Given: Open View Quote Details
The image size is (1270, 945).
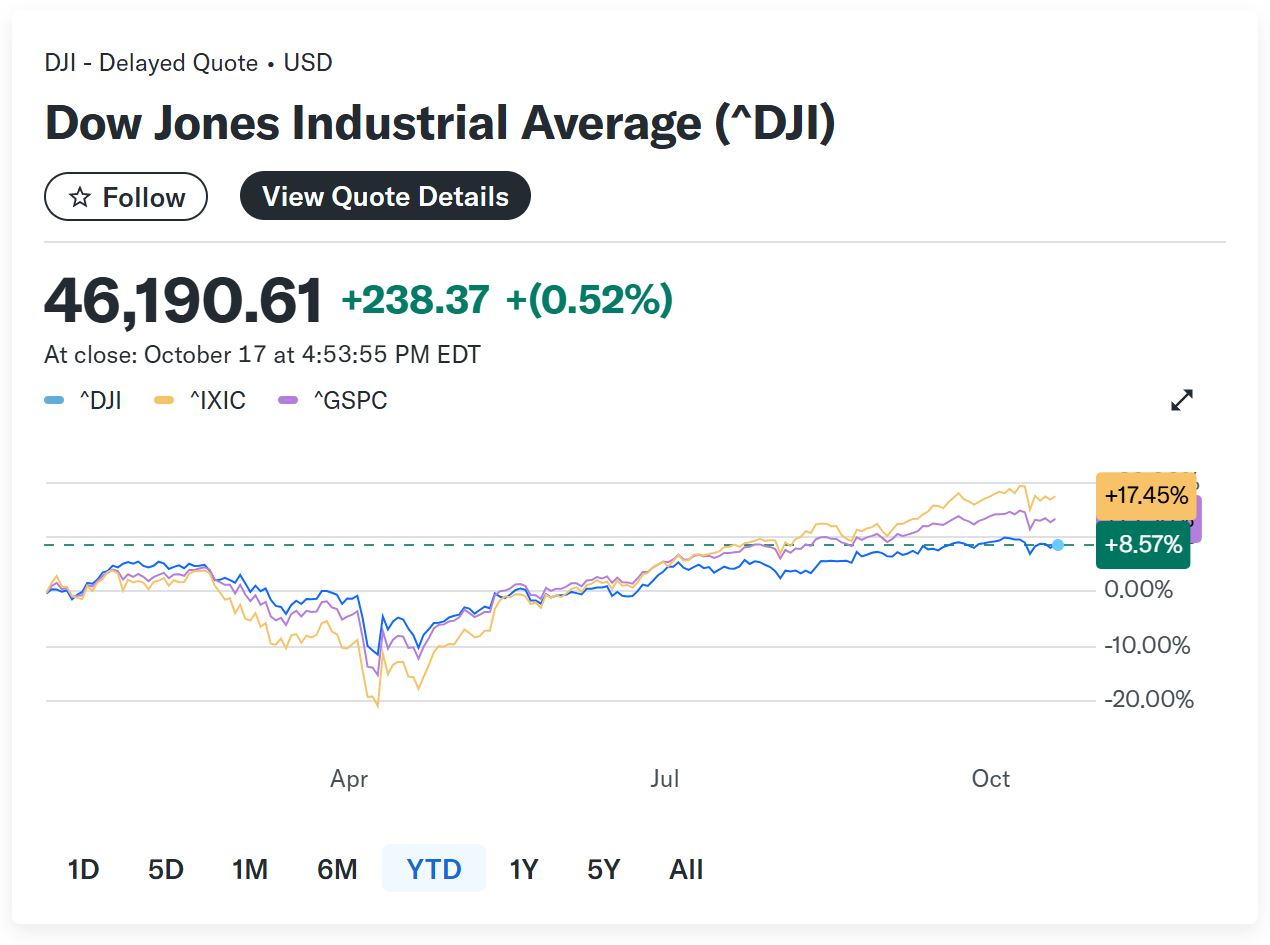Looking at the screenshot, I should coord(385,197).
